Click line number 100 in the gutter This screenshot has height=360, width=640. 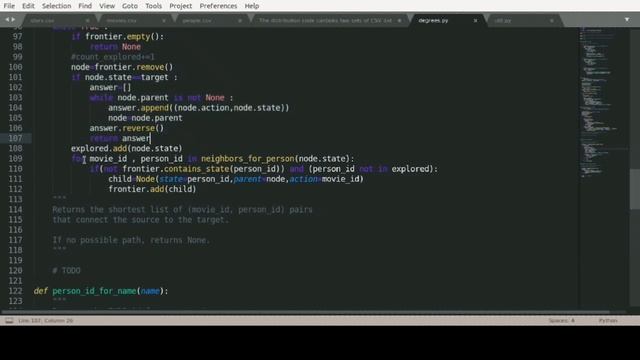pyautogui.click(x=16, y=67)
